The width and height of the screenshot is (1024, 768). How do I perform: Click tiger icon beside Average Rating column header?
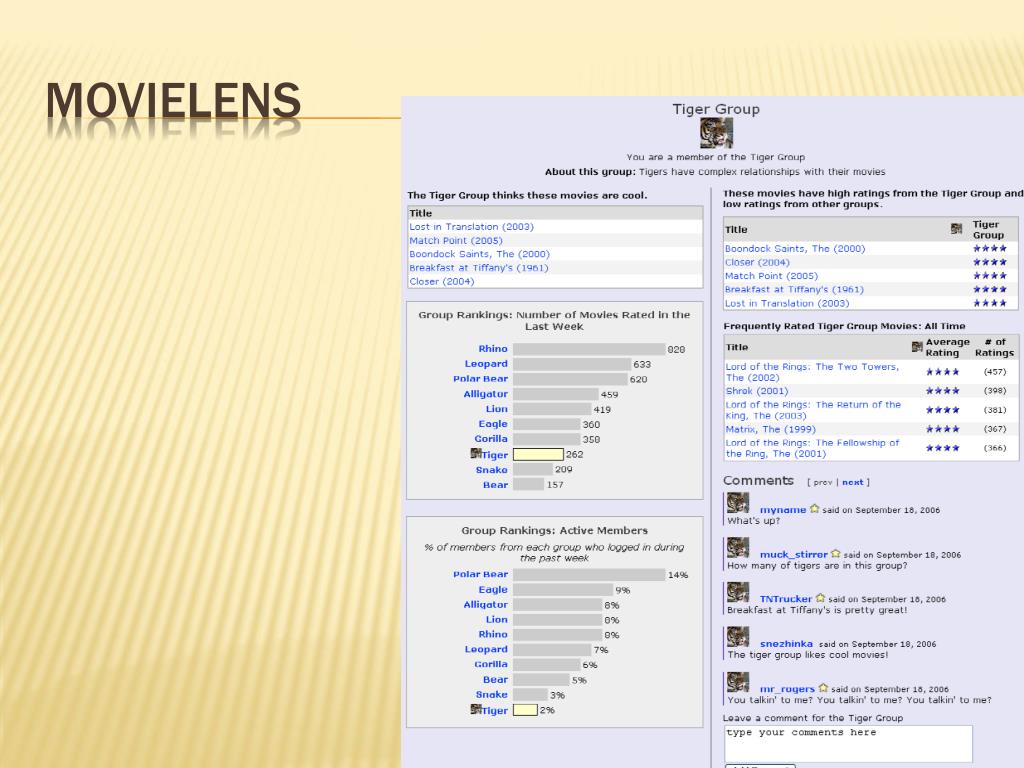(x=917, y=347)
